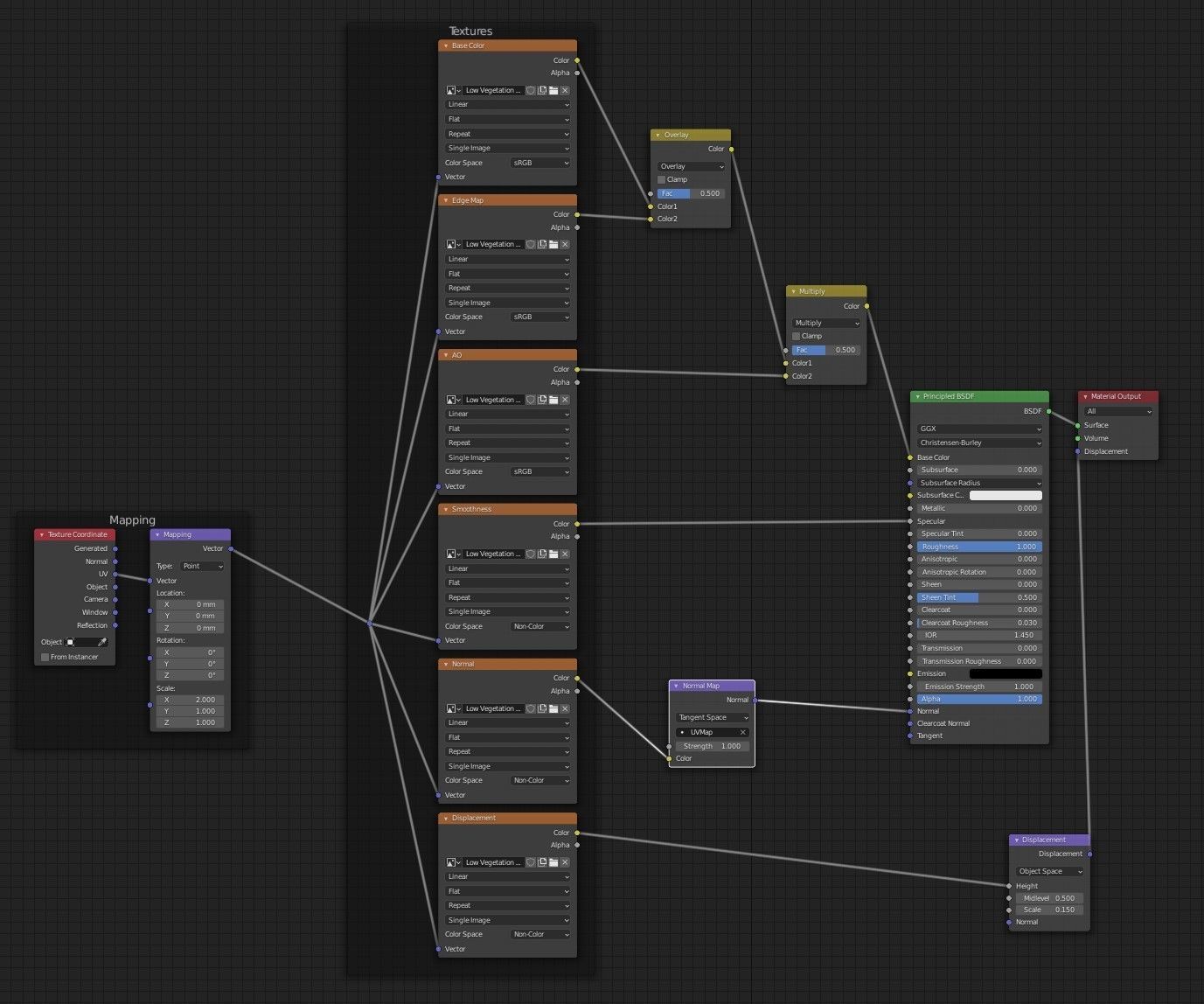1204x1004 pixels.
Task: Browse images in the AO node
Action: point(453,400)
